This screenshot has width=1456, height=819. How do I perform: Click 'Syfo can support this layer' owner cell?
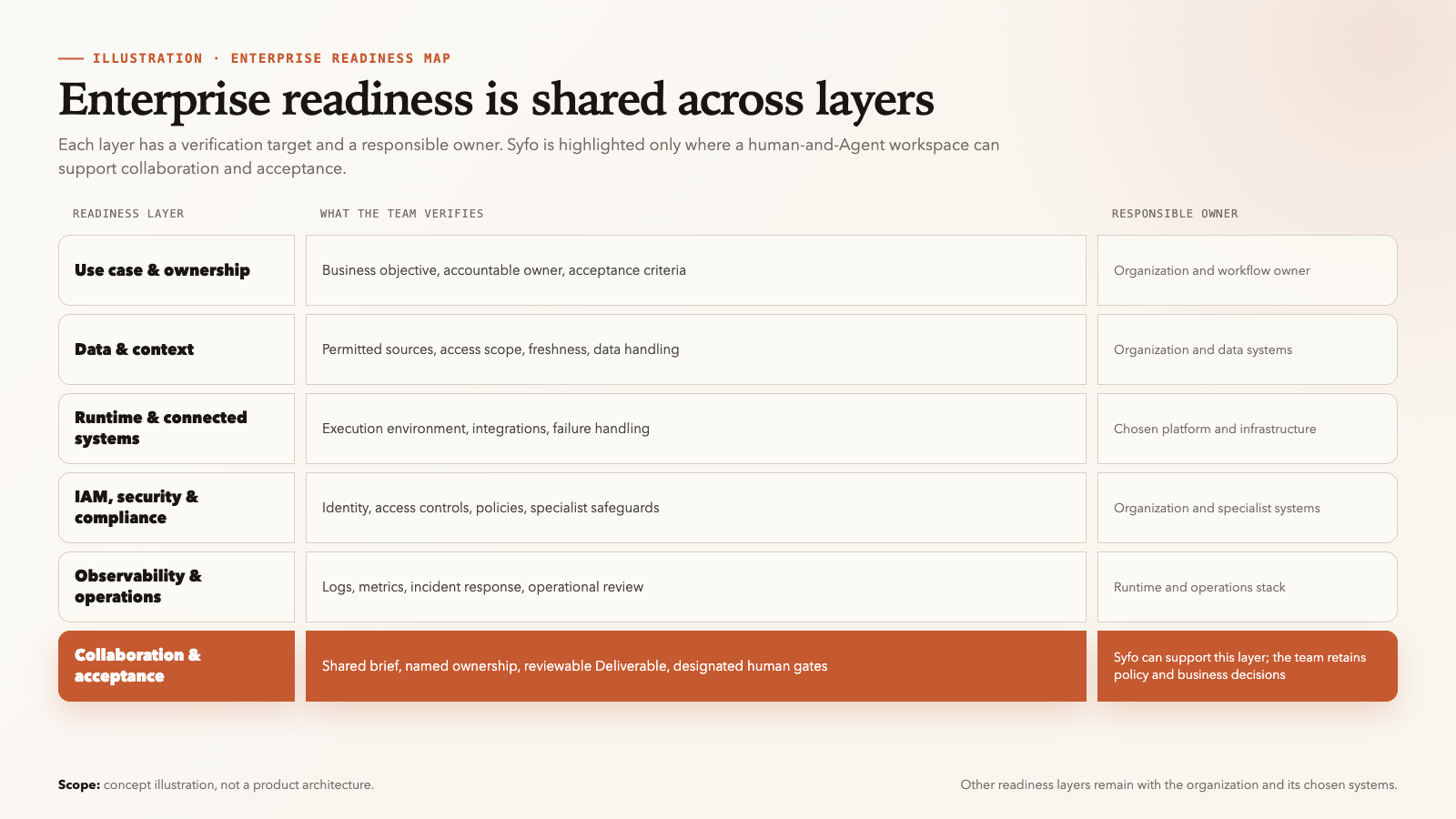[1248, 666]
